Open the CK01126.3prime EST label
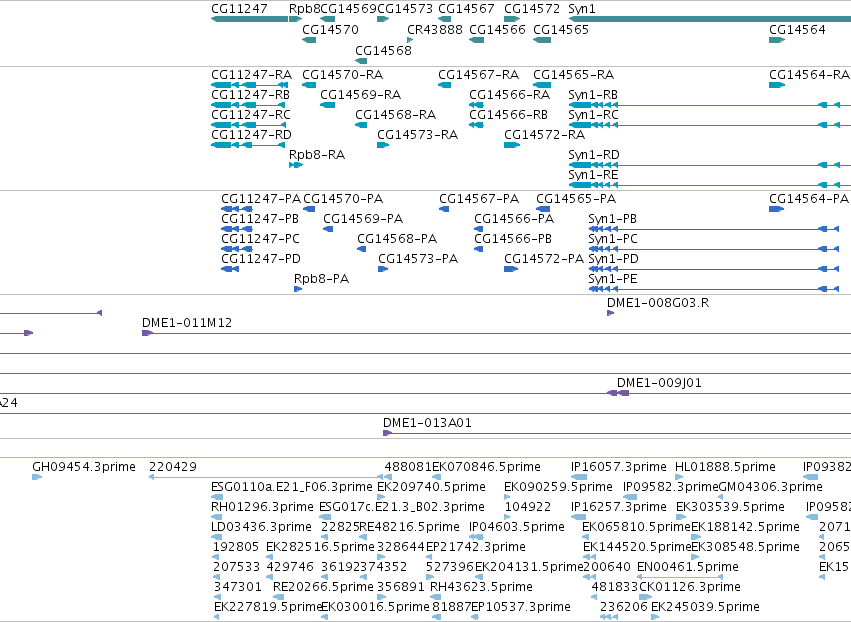The width and height of the screenshot is (851, 622). coord(690,587)
